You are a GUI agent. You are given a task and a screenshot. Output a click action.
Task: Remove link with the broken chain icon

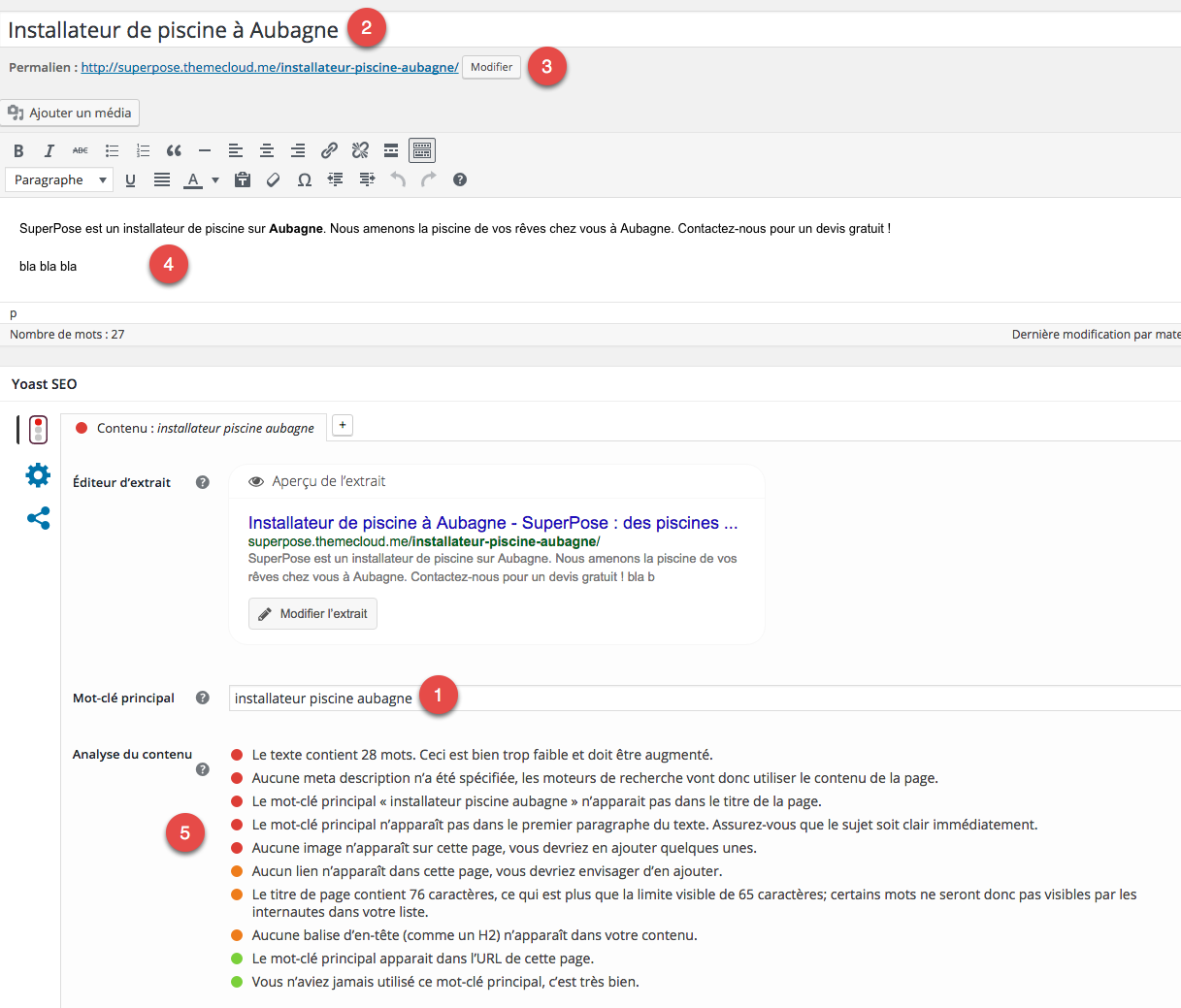coord(360,150)
